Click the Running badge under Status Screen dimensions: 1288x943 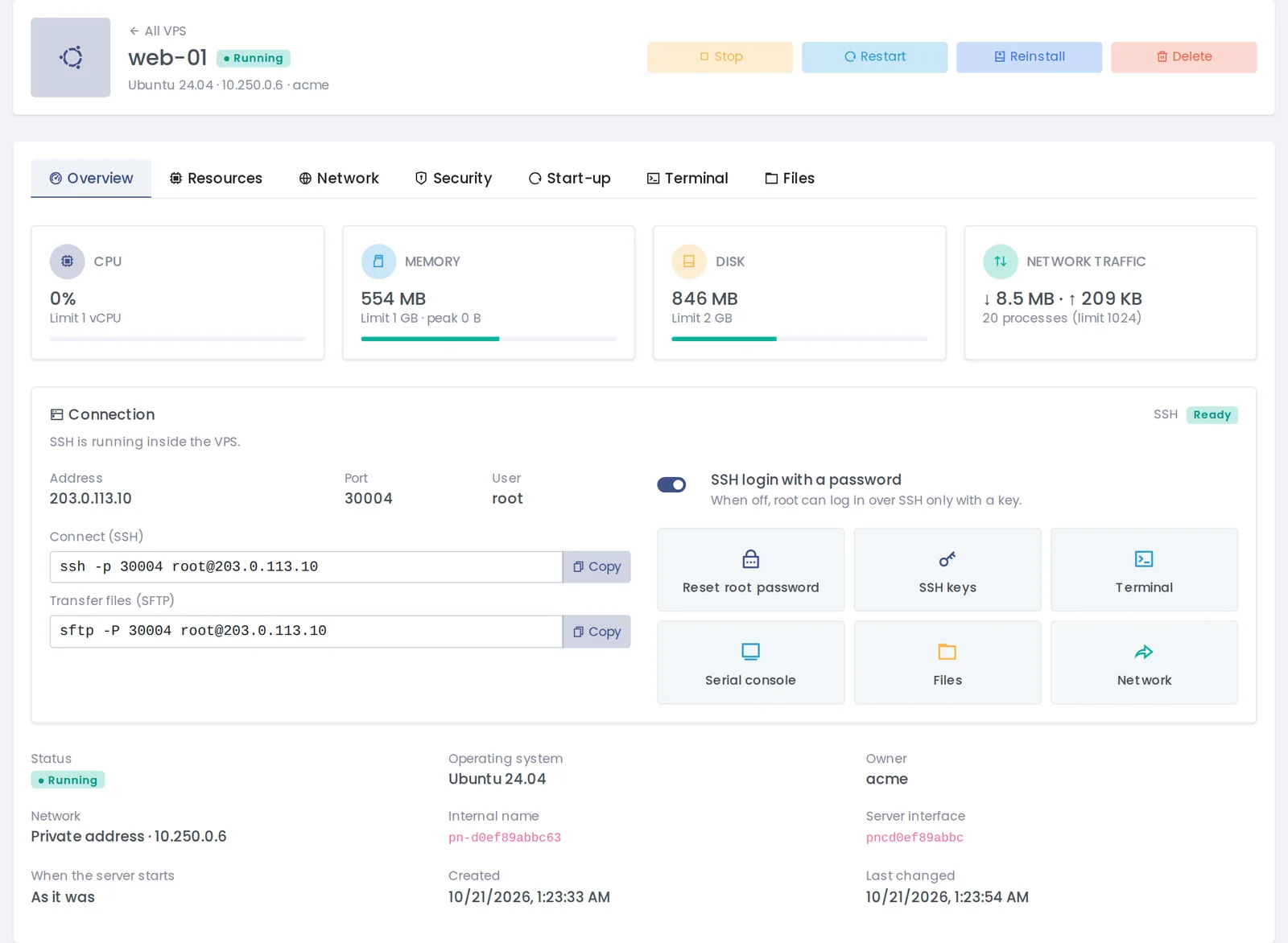68,780
